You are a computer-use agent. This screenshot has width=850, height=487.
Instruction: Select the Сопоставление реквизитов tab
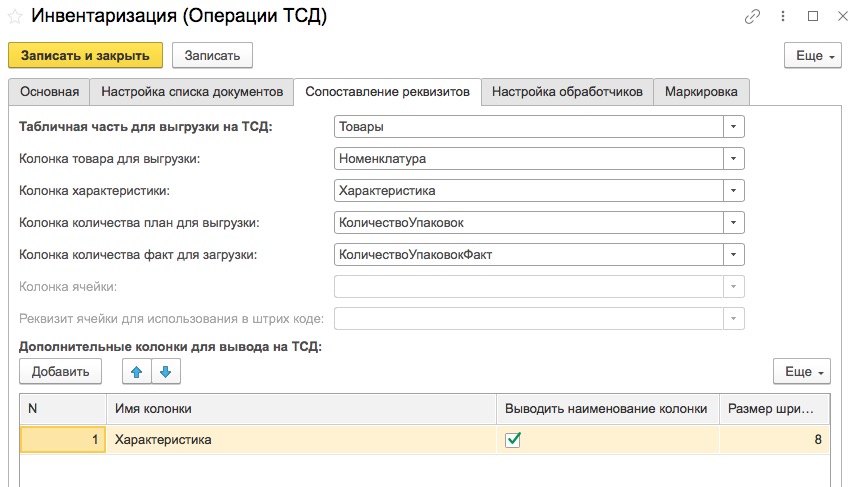[x=387, y=92]
